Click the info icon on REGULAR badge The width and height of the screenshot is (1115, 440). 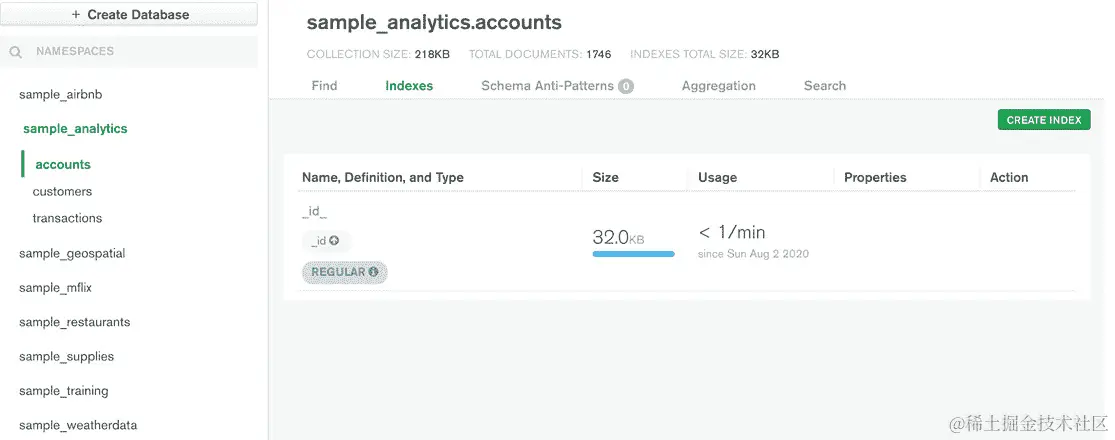pyautogui.click(x=373, y=272)
